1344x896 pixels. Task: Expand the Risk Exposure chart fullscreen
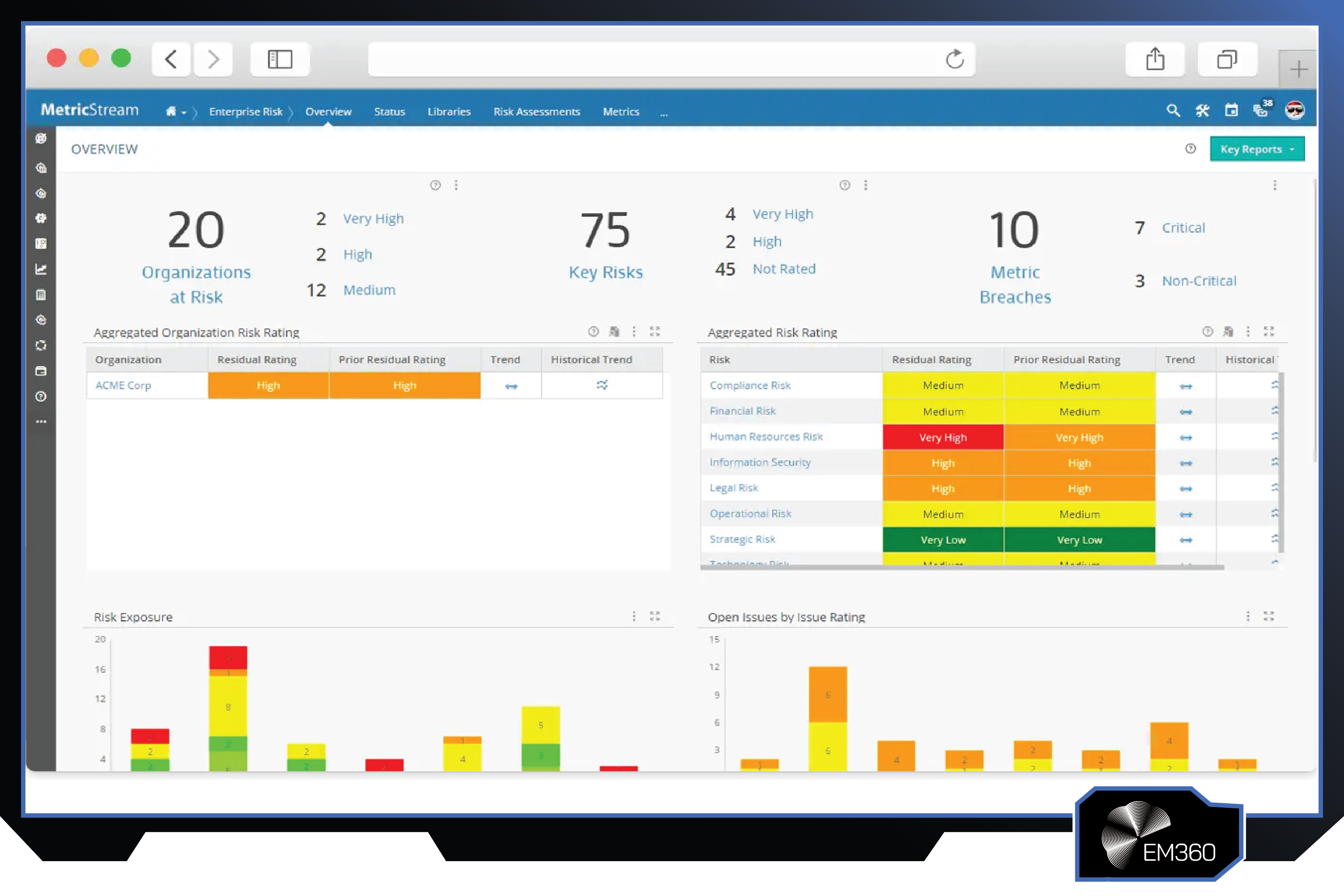click(x=655, y=616)
